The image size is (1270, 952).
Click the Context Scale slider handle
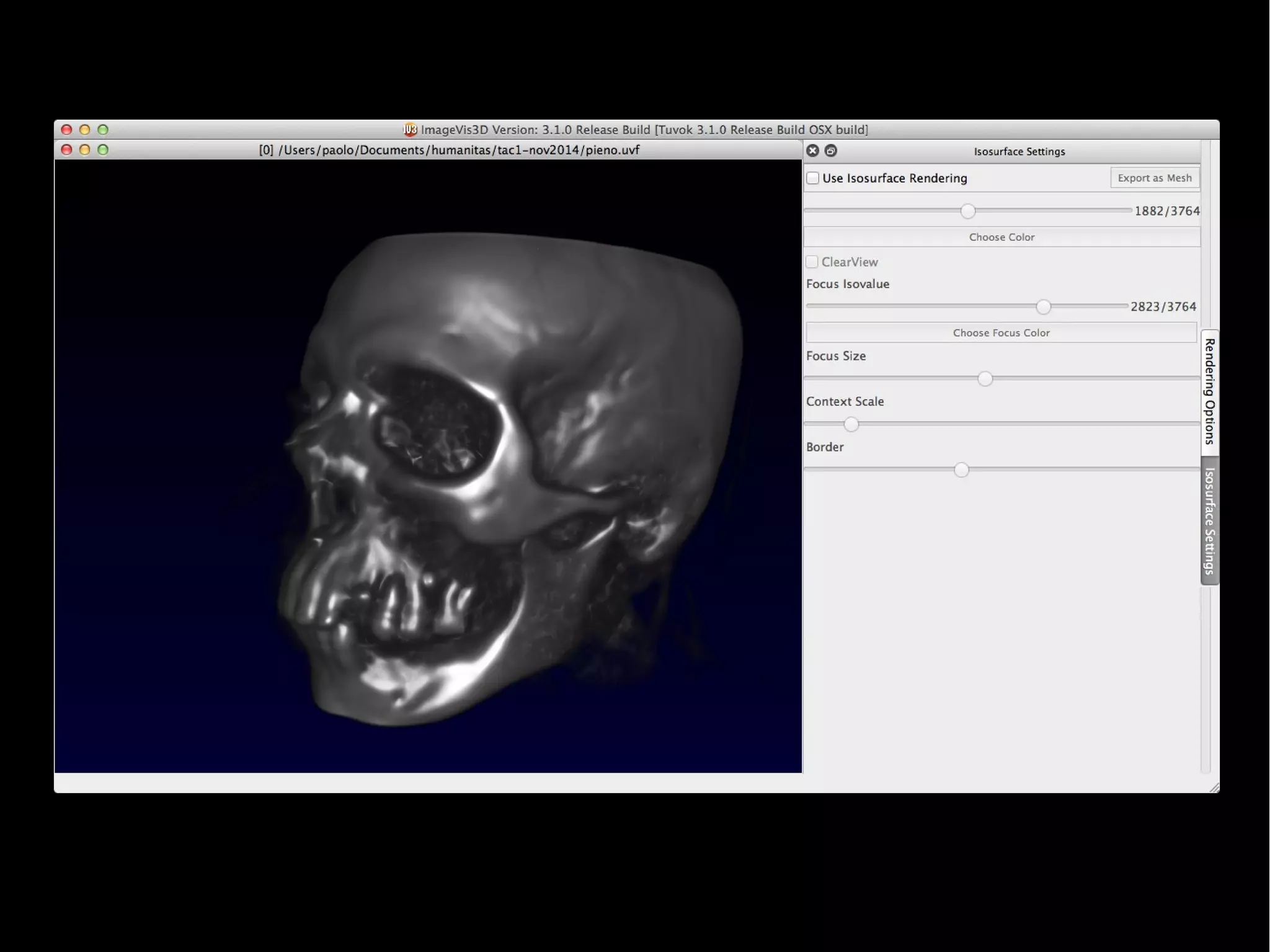851,424
